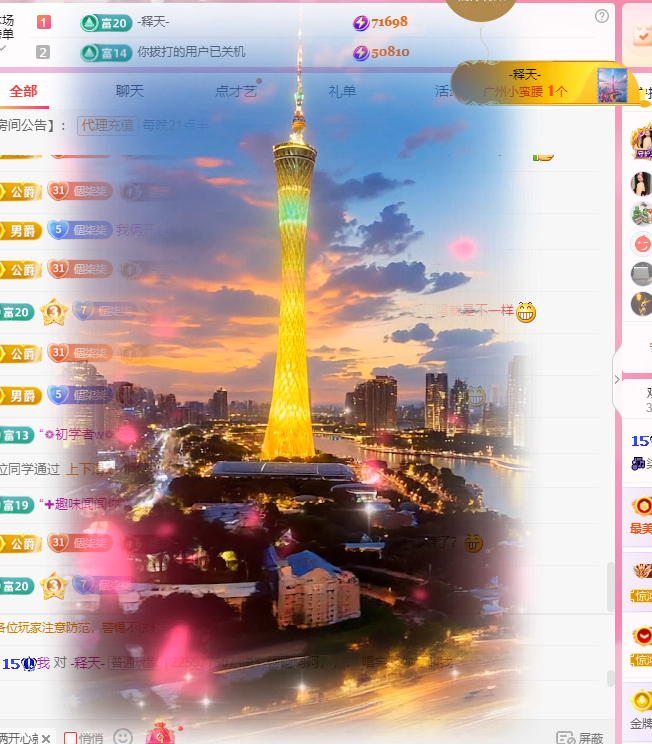652x744 pixels.
Task: Click the 富19 wealth badge
Action: pyautogui.click(x=17, y=505)
